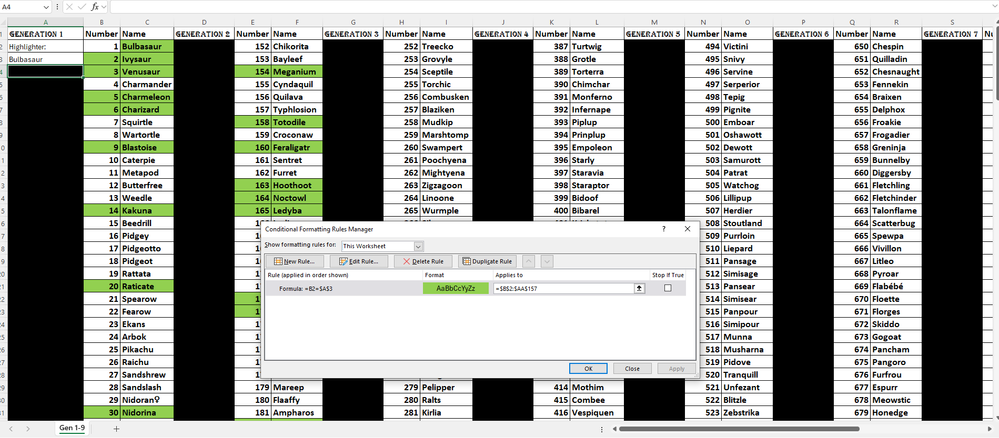Open Edit Rule for the selected rule

(359, 261)
